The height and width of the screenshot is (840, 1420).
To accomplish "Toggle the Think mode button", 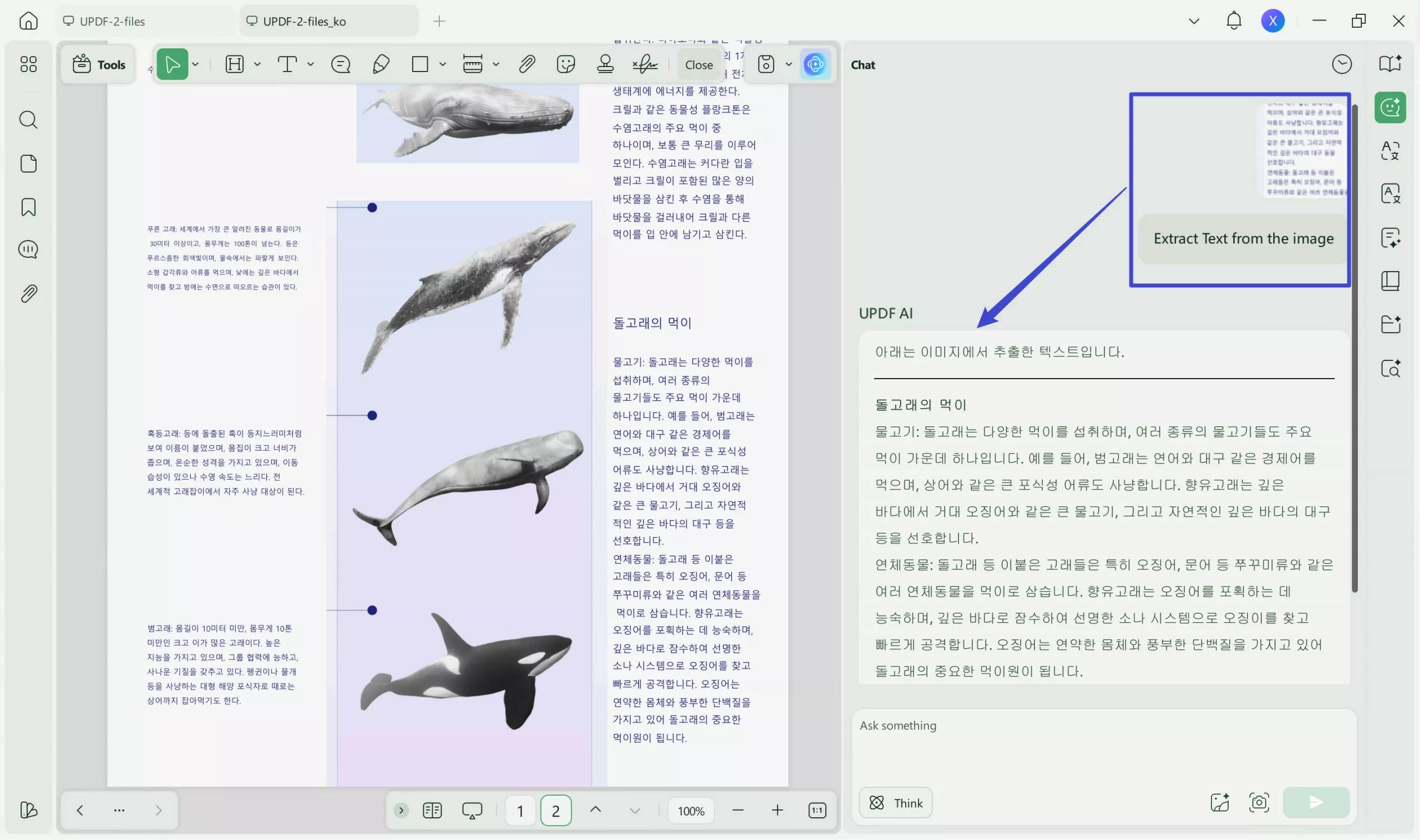I will (x=896, y=802).
